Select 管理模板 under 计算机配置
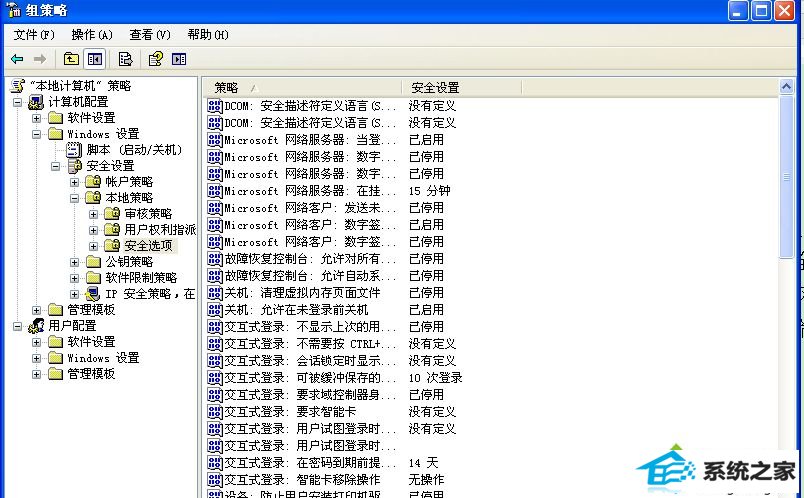804x498 pixels. (91, 309)
